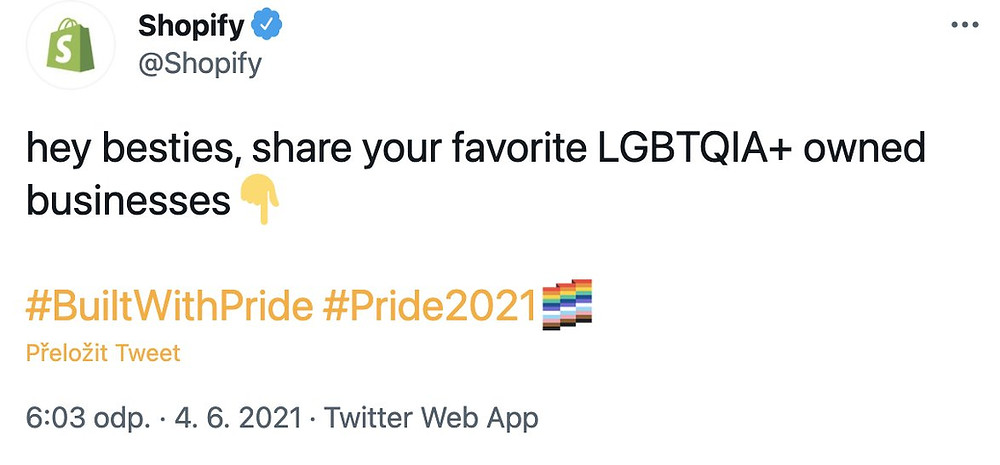Click the blue verified badge

click(267, 26)
